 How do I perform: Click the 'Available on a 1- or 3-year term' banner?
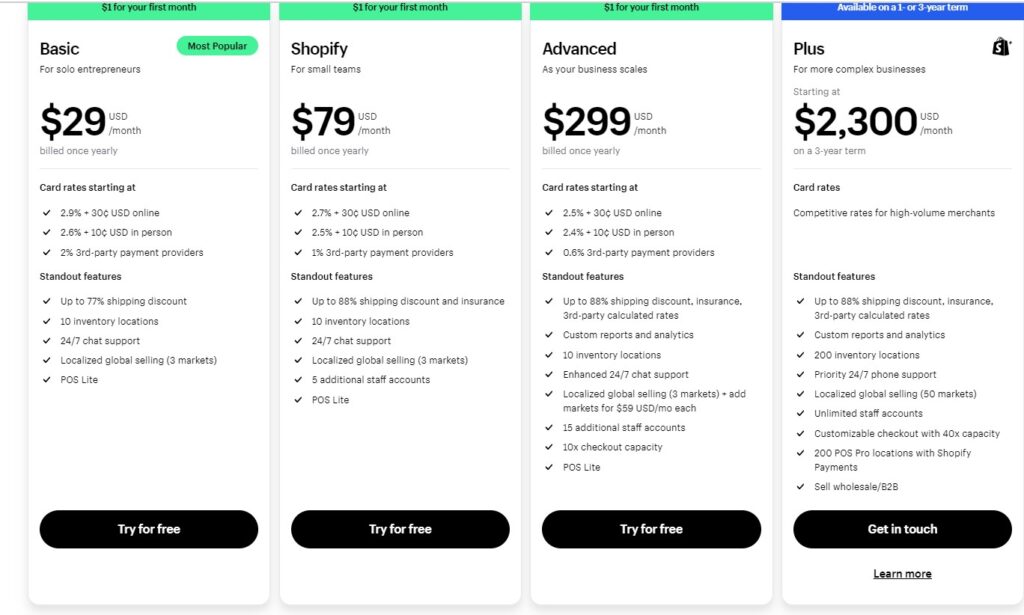click(903, 9)
